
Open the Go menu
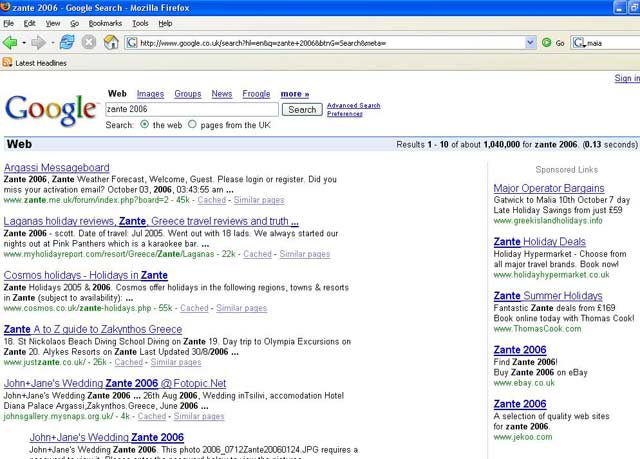[75, 23]
